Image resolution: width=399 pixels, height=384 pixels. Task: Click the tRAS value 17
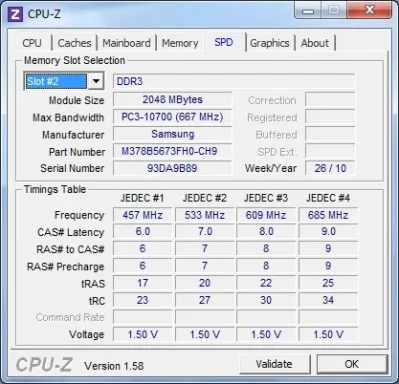click(142, 283)
